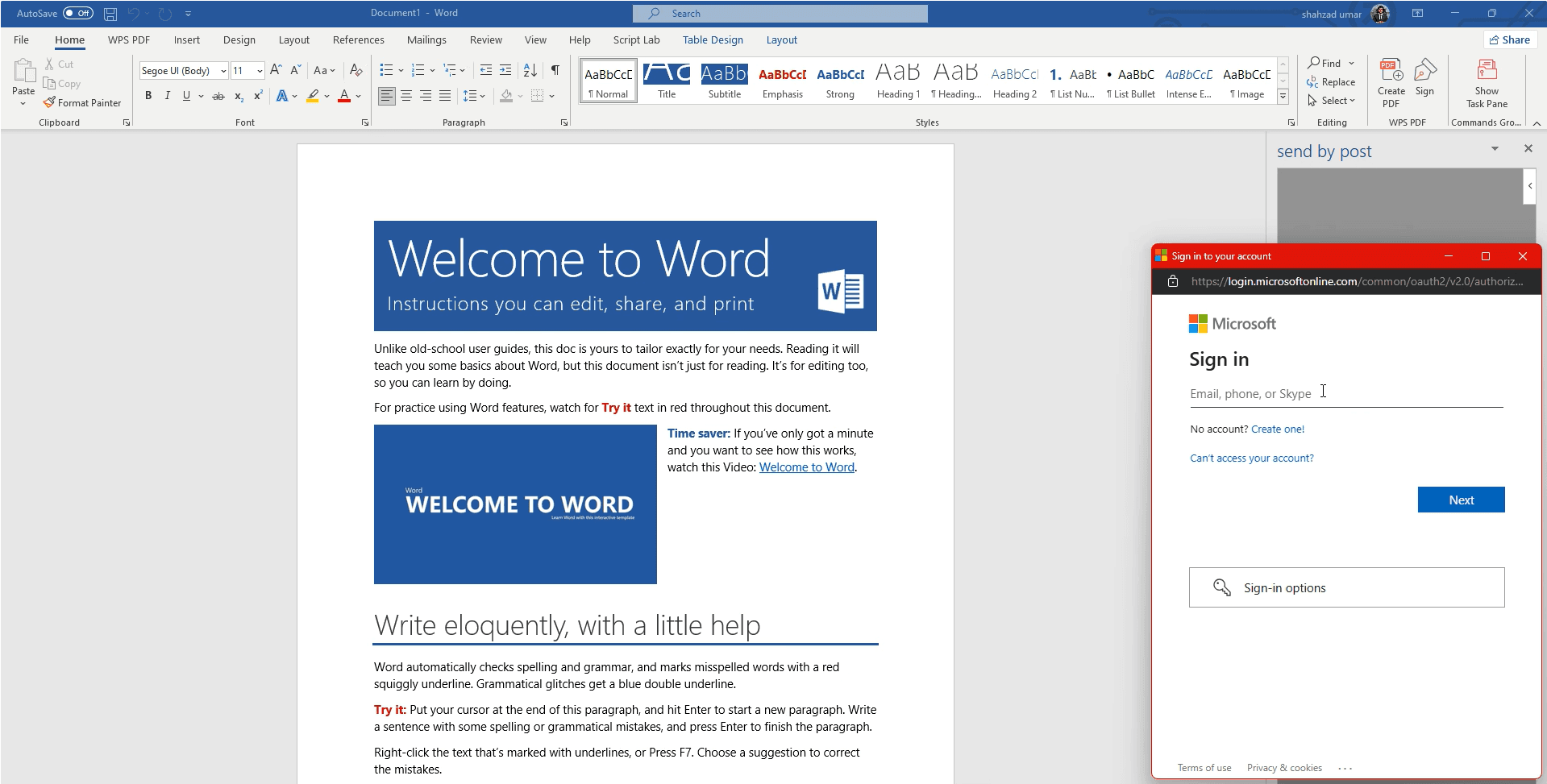Open the Change Case dropdown
Viewport: 1547px width, 784px height.
click(324, 71)
